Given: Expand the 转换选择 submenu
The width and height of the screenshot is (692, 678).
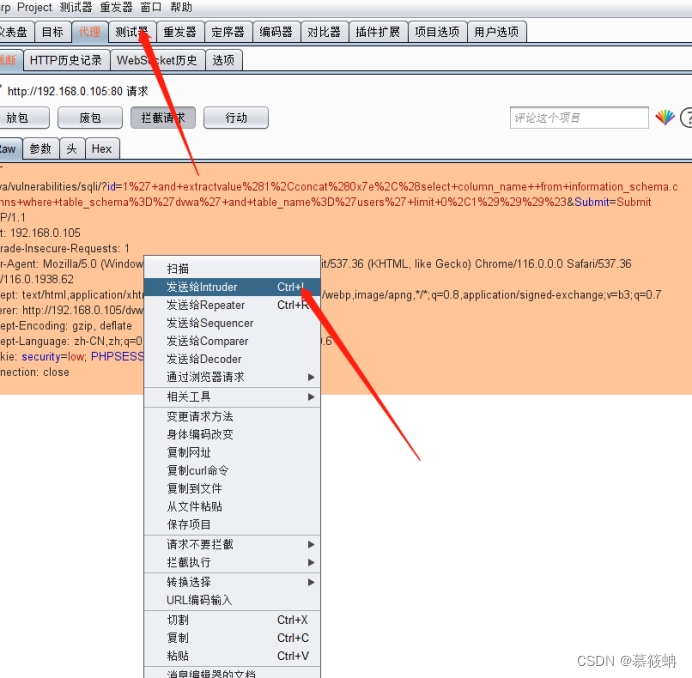Looking at the screenshot, I should coord(232,582).
